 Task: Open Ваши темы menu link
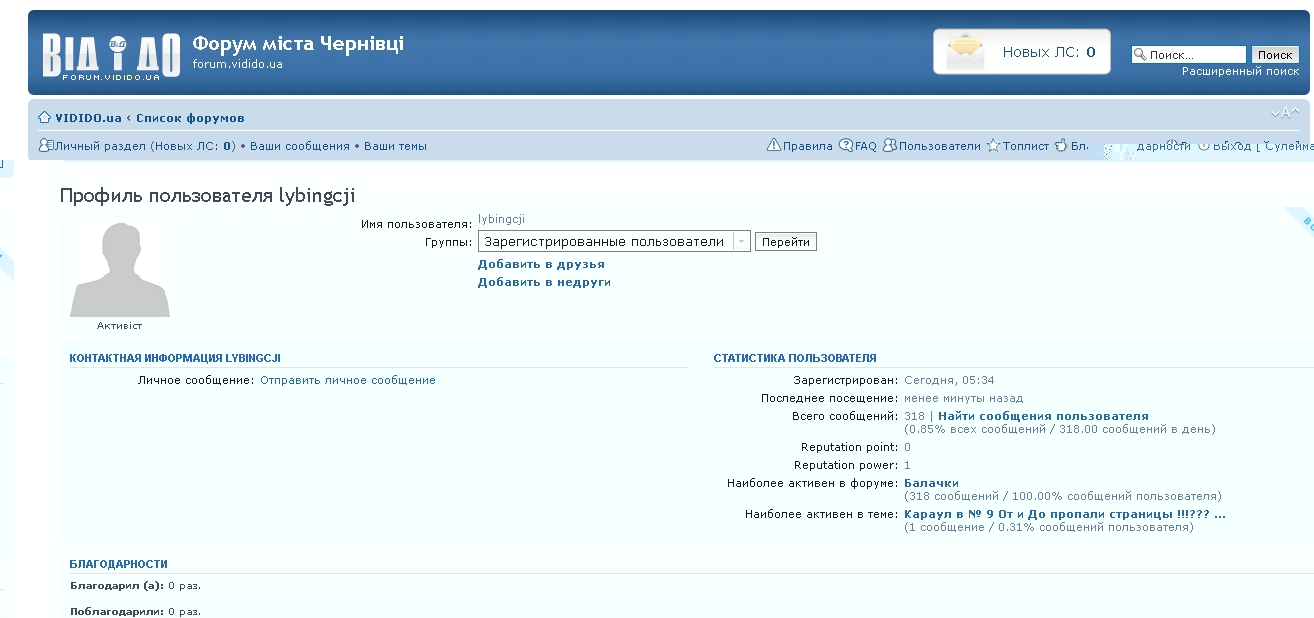point(395,146)
